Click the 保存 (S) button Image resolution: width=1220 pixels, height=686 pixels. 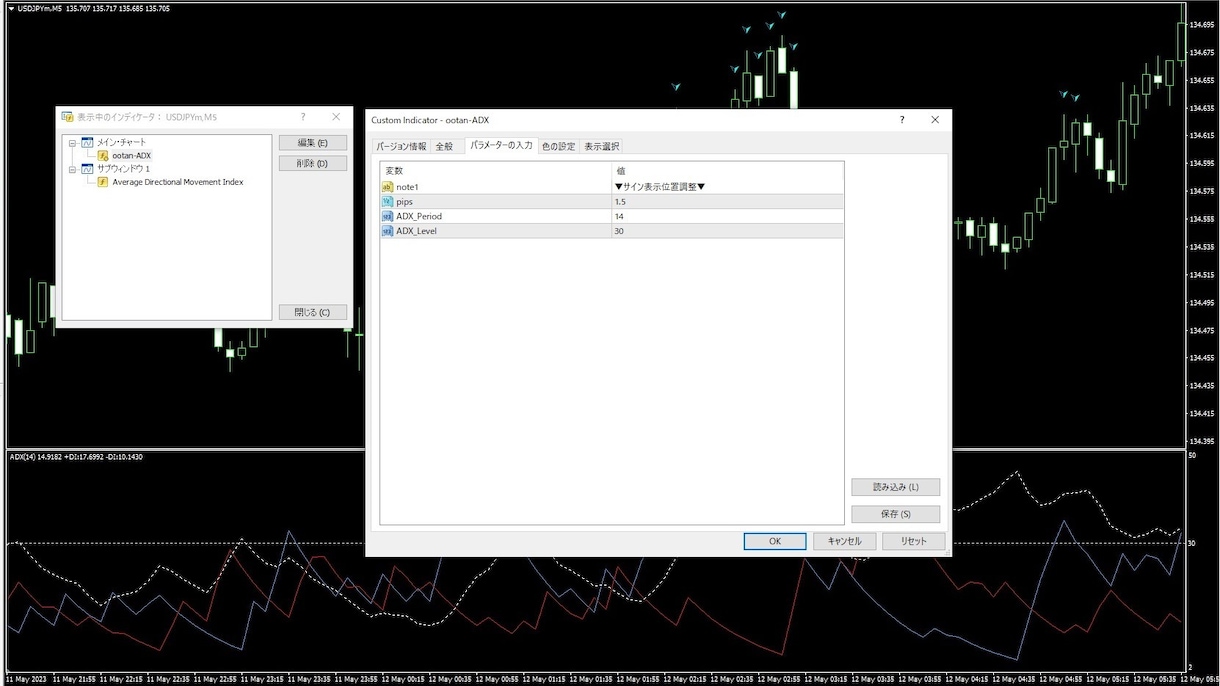[x=896, y=514]
